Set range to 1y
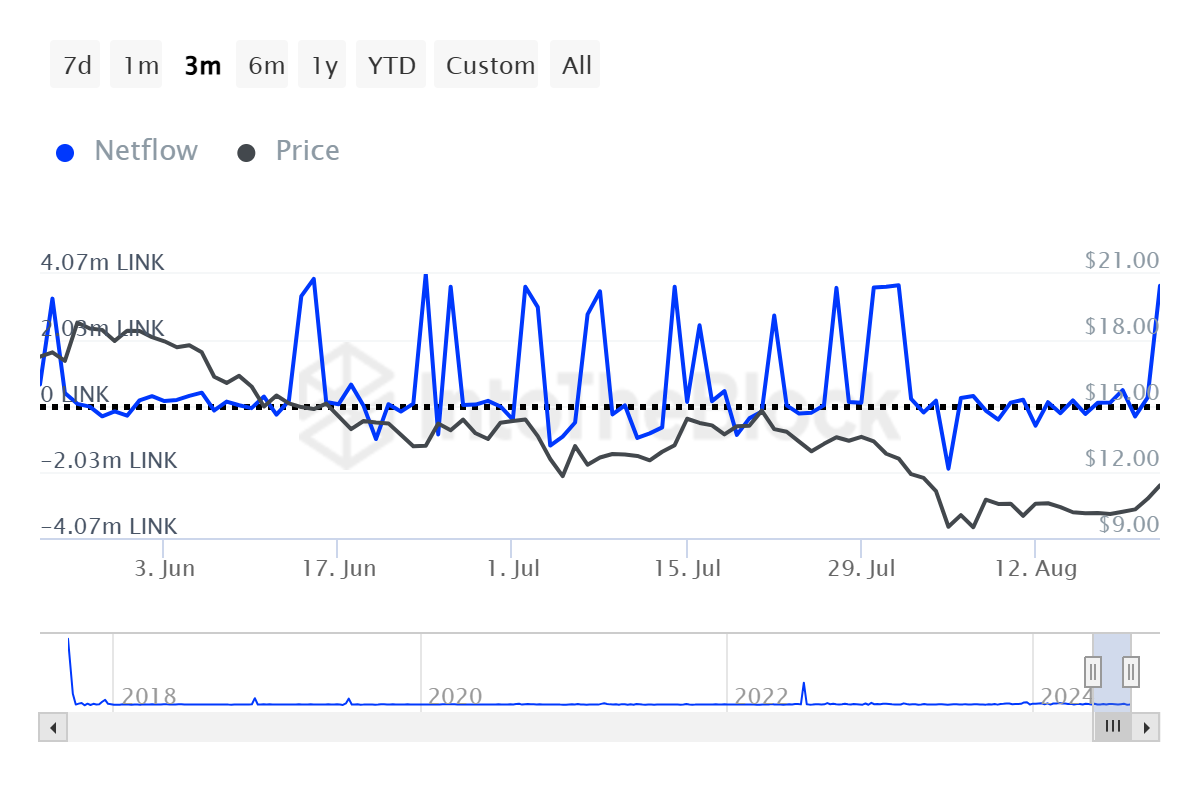Image resolution: width=1200 pixels, height=800 pixels. click(x=324, y=66)
